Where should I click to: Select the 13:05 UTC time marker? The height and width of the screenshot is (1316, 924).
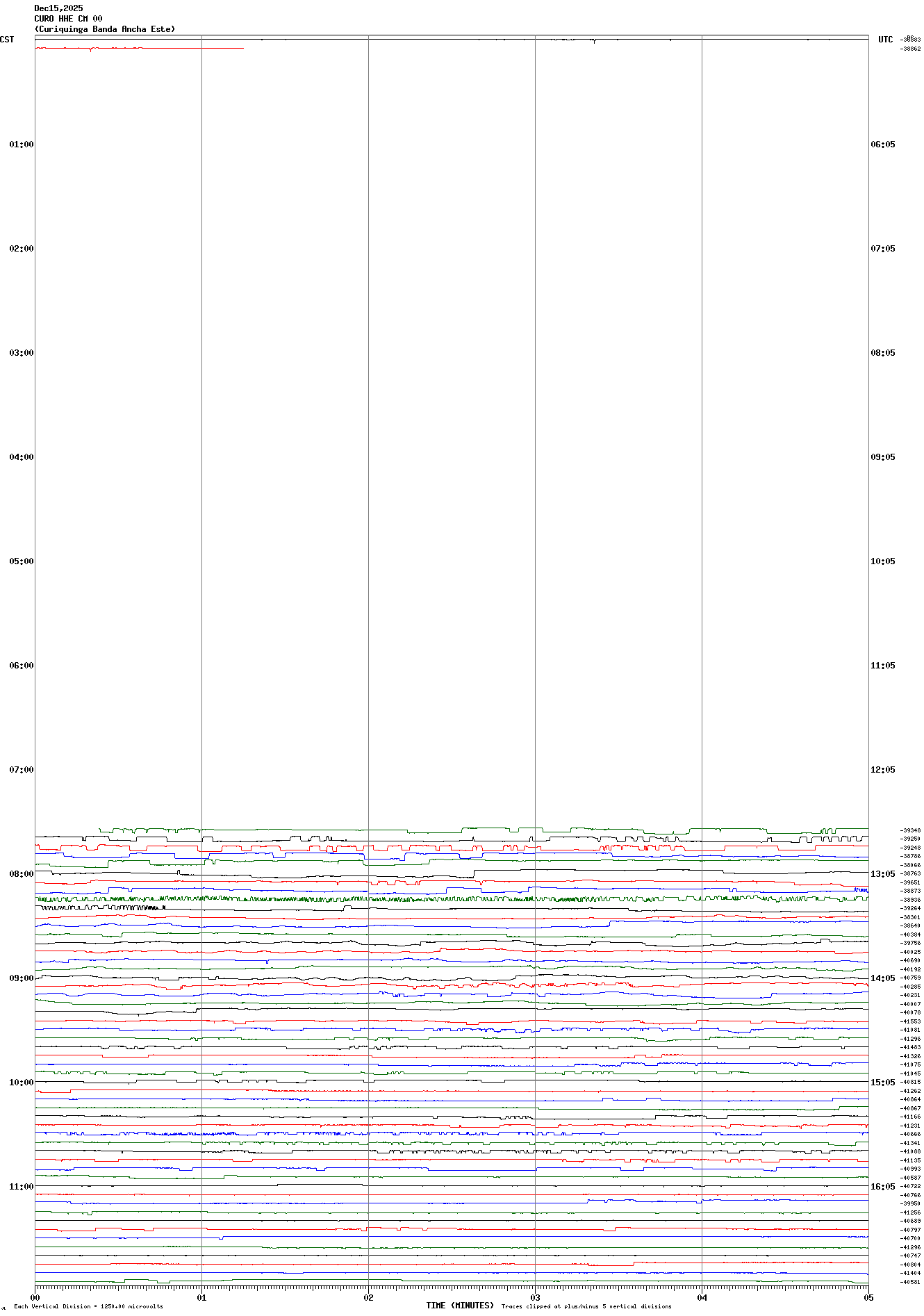[882, 874]
